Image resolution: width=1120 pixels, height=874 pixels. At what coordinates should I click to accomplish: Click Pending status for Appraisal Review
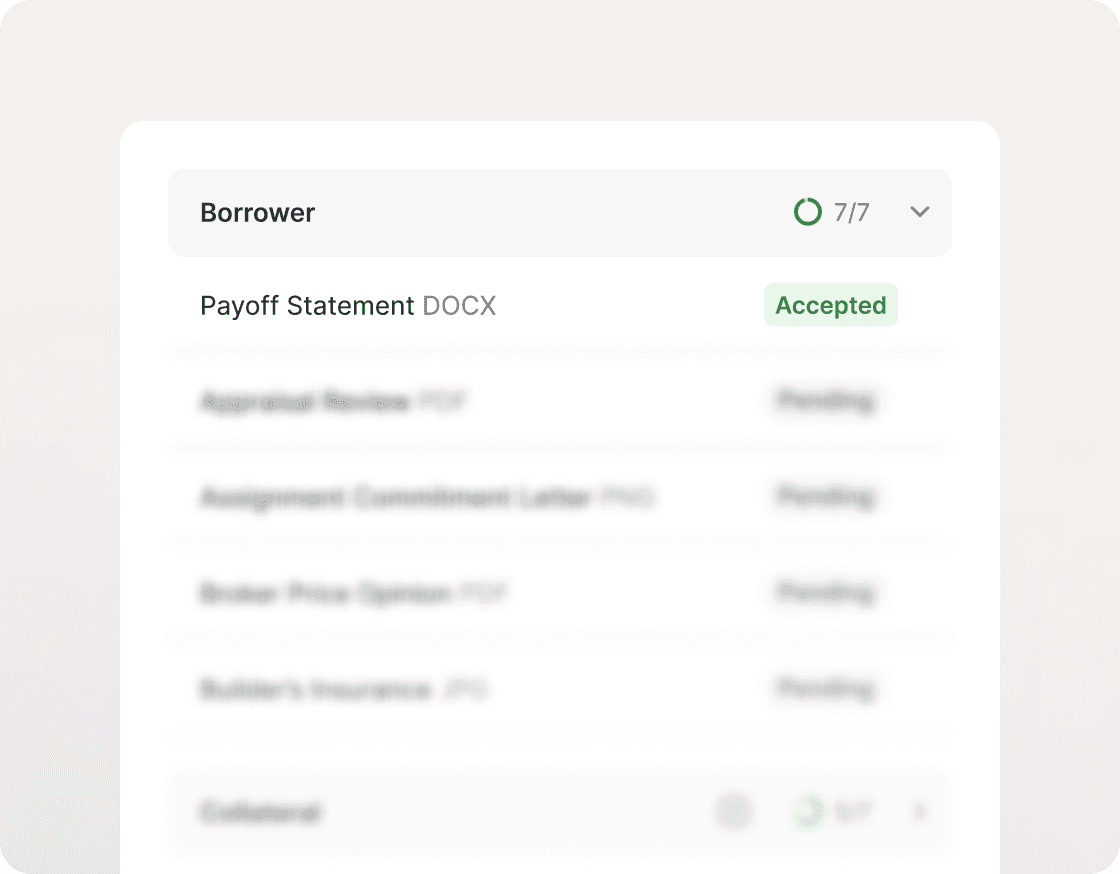[826, 402]
